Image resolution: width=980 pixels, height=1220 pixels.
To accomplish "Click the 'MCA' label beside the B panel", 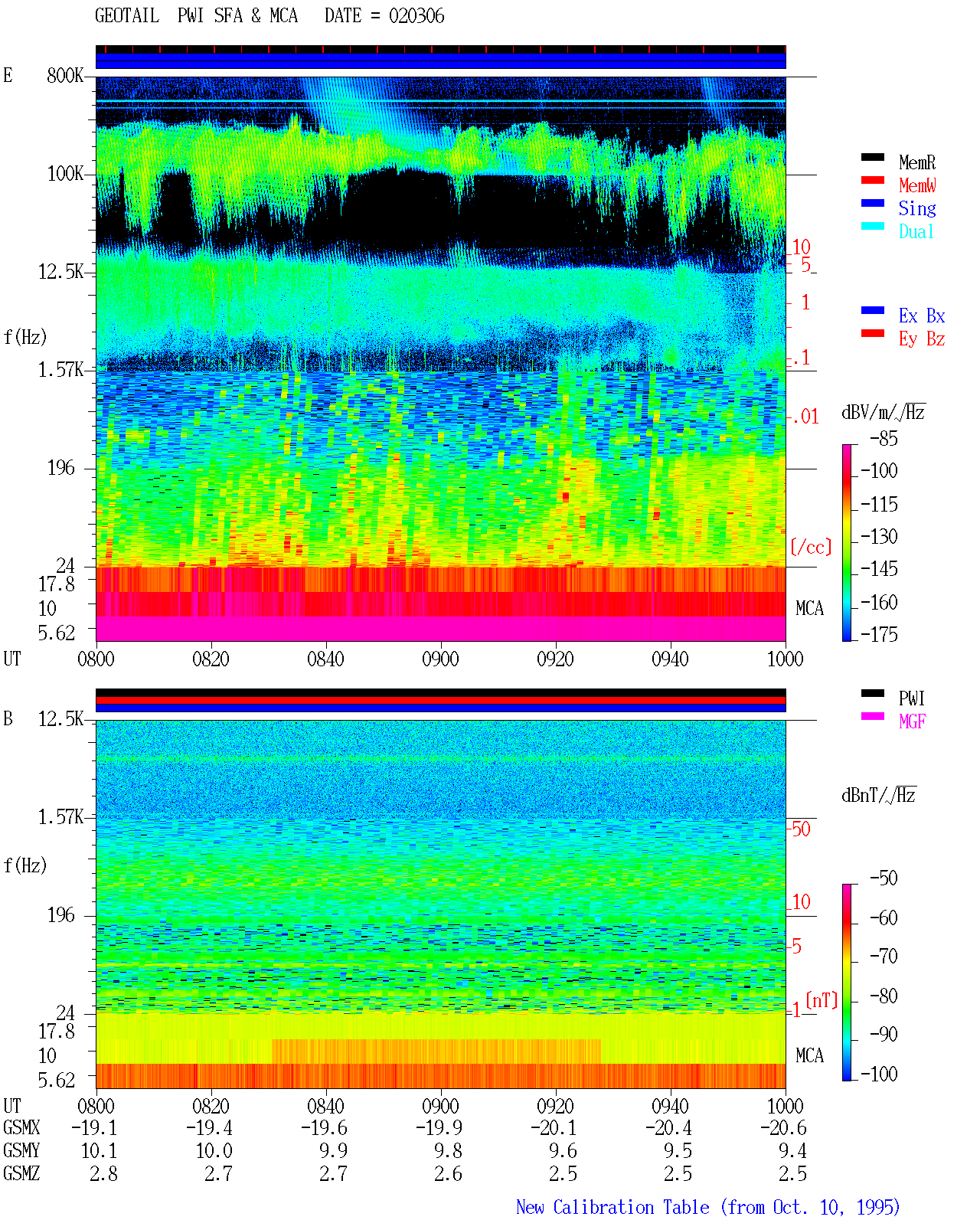I will pyautogui.click(x=809, y=1056).
